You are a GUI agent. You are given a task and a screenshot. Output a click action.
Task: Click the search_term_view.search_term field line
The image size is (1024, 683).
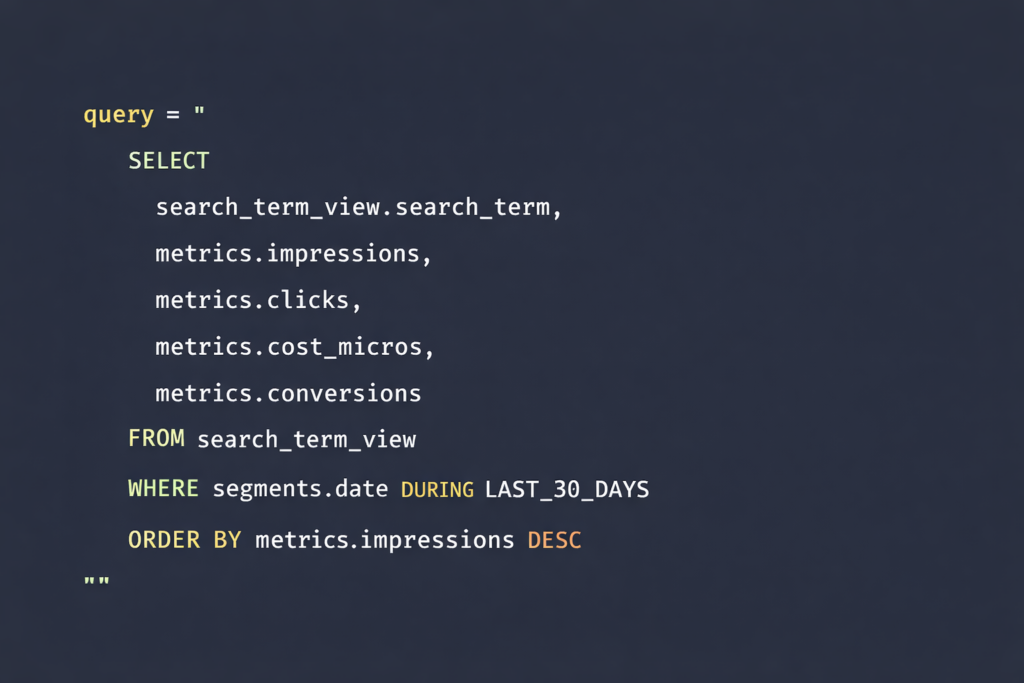pyautogui.click(x=359, y=208)
